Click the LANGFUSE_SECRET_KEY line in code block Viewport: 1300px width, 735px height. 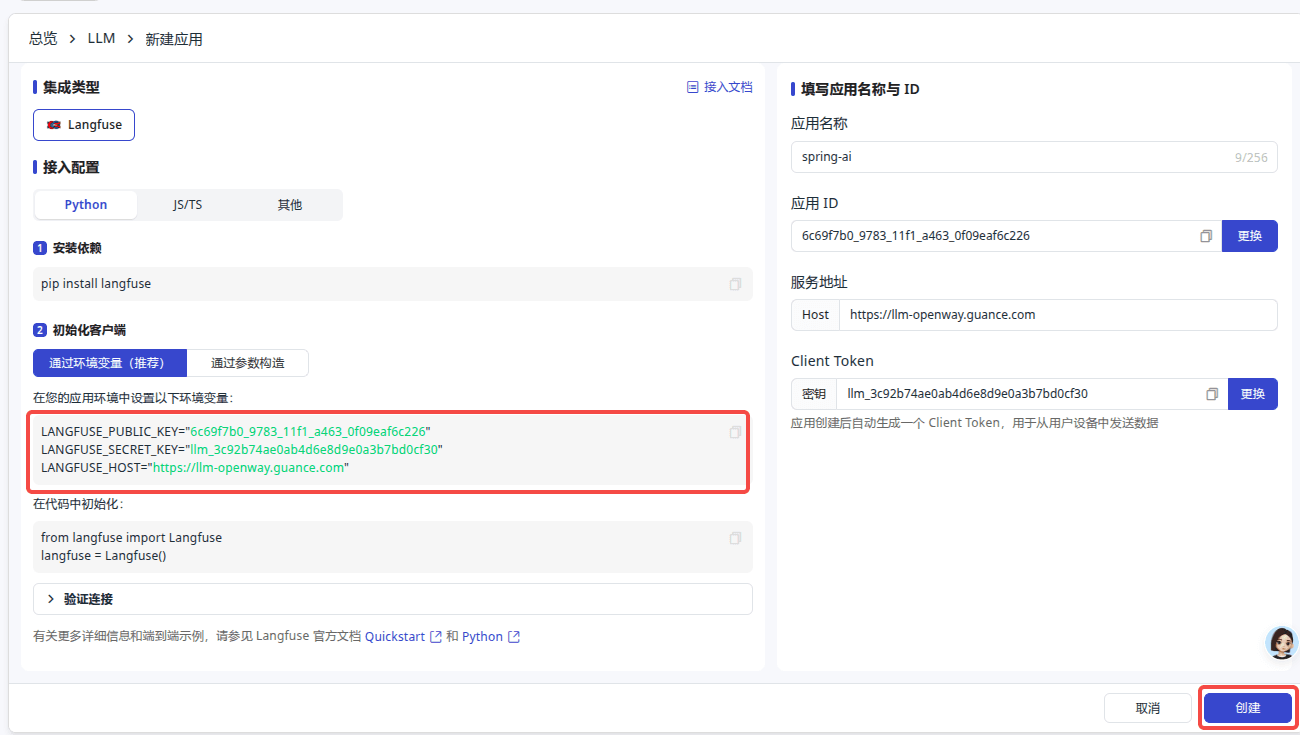pyautogui.click(x=241, y=450)
